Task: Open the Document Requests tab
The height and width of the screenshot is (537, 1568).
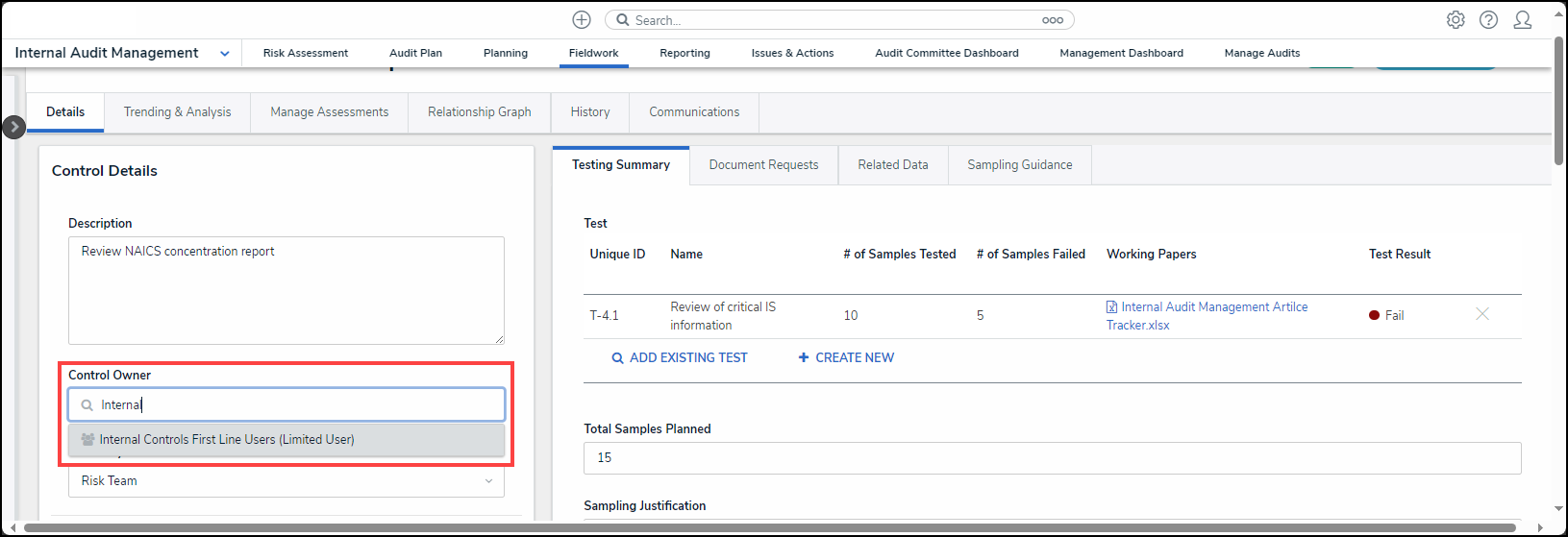Action: tap(763, 165)
